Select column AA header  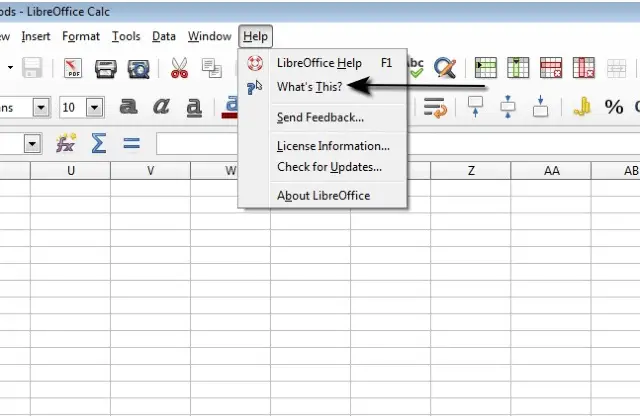pos(551,171)
